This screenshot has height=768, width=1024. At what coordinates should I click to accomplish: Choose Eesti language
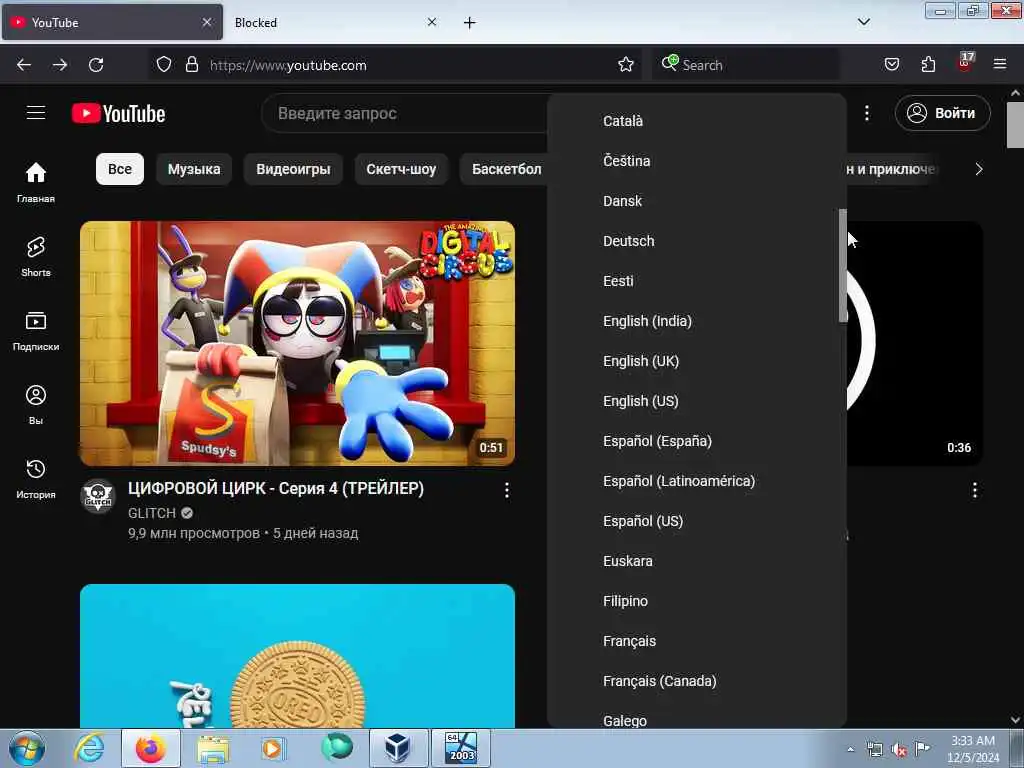click(697, 281)
